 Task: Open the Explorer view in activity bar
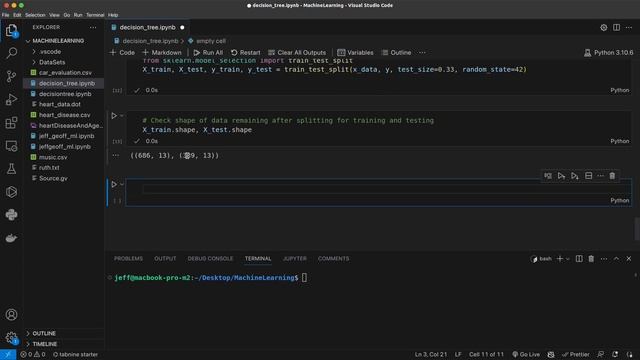pos(11,30)
